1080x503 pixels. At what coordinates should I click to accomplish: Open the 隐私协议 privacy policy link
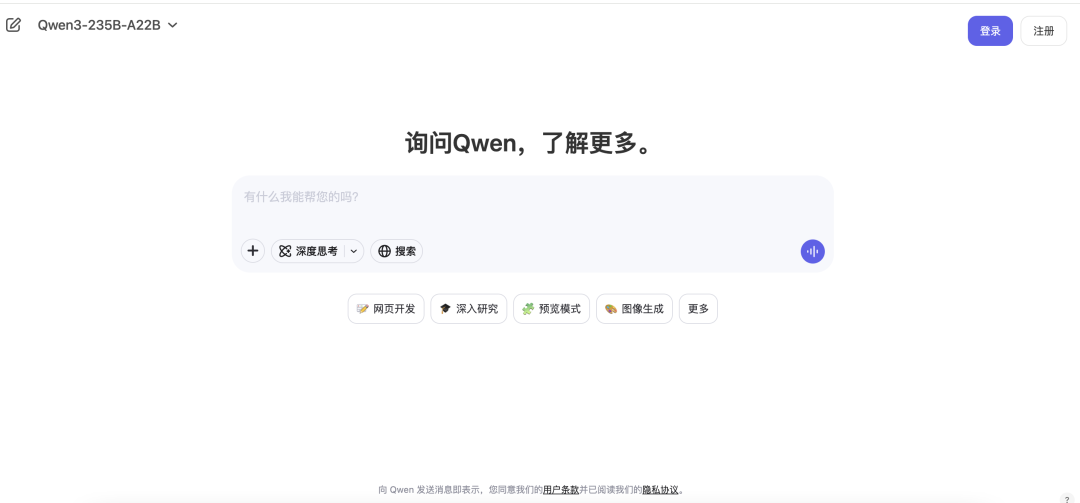661,490
